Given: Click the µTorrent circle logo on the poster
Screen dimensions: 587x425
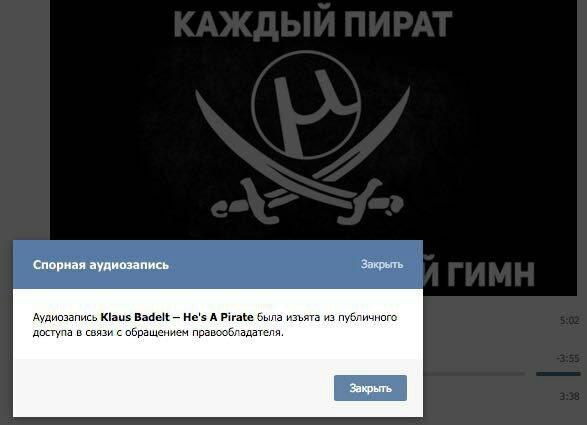Looking at the screenshot, I should 306,106.
